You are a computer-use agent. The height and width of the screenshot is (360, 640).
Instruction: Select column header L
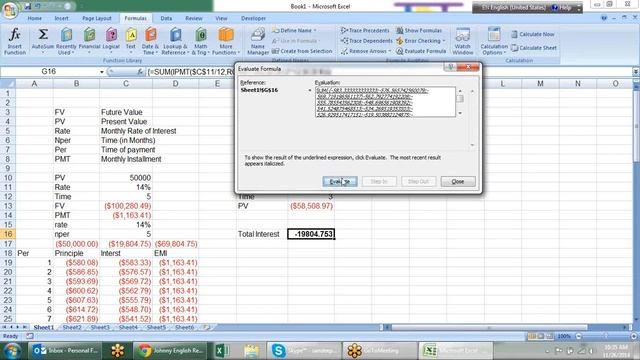pyautogui.click(x=502, y=84)
